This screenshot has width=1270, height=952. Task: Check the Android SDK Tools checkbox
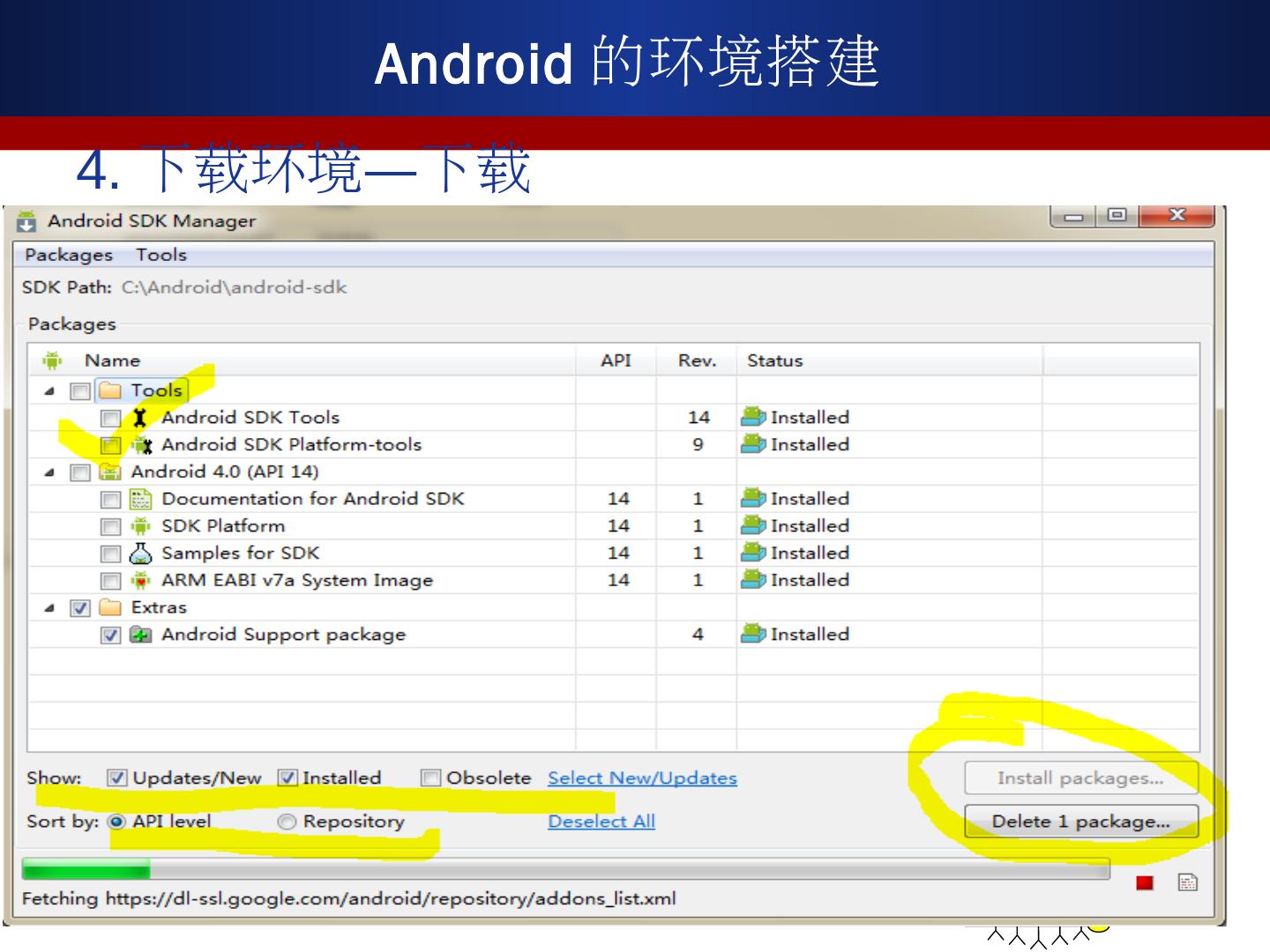[110, 419]
